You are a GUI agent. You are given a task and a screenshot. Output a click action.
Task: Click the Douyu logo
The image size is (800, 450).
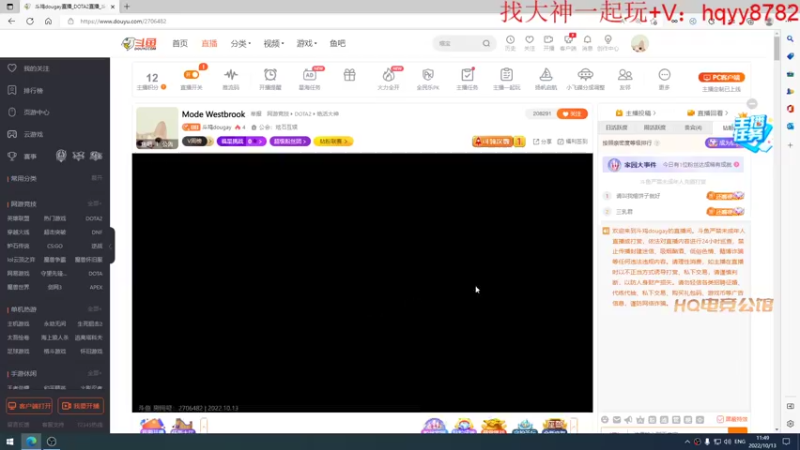pos(139,44)
